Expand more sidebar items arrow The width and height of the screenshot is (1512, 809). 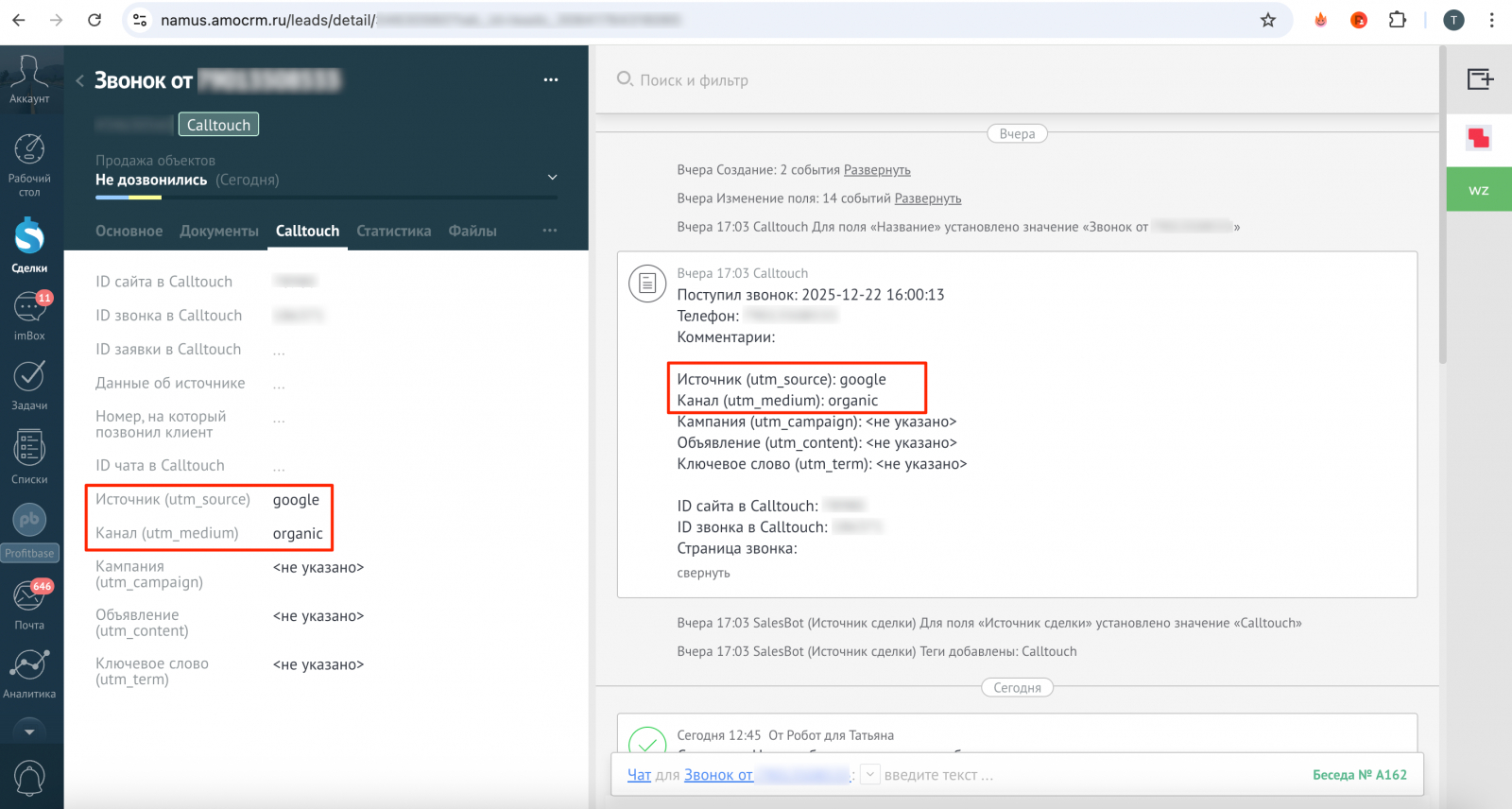click(29, 732)
